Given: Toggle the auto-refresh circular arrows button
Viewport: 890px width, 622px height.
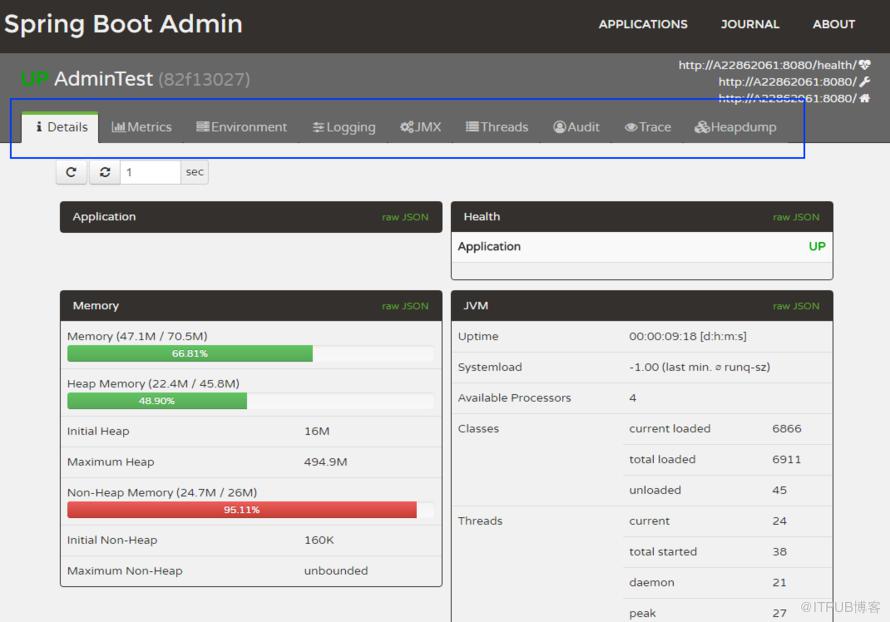Looking at the screenshot, I should 104,172.
